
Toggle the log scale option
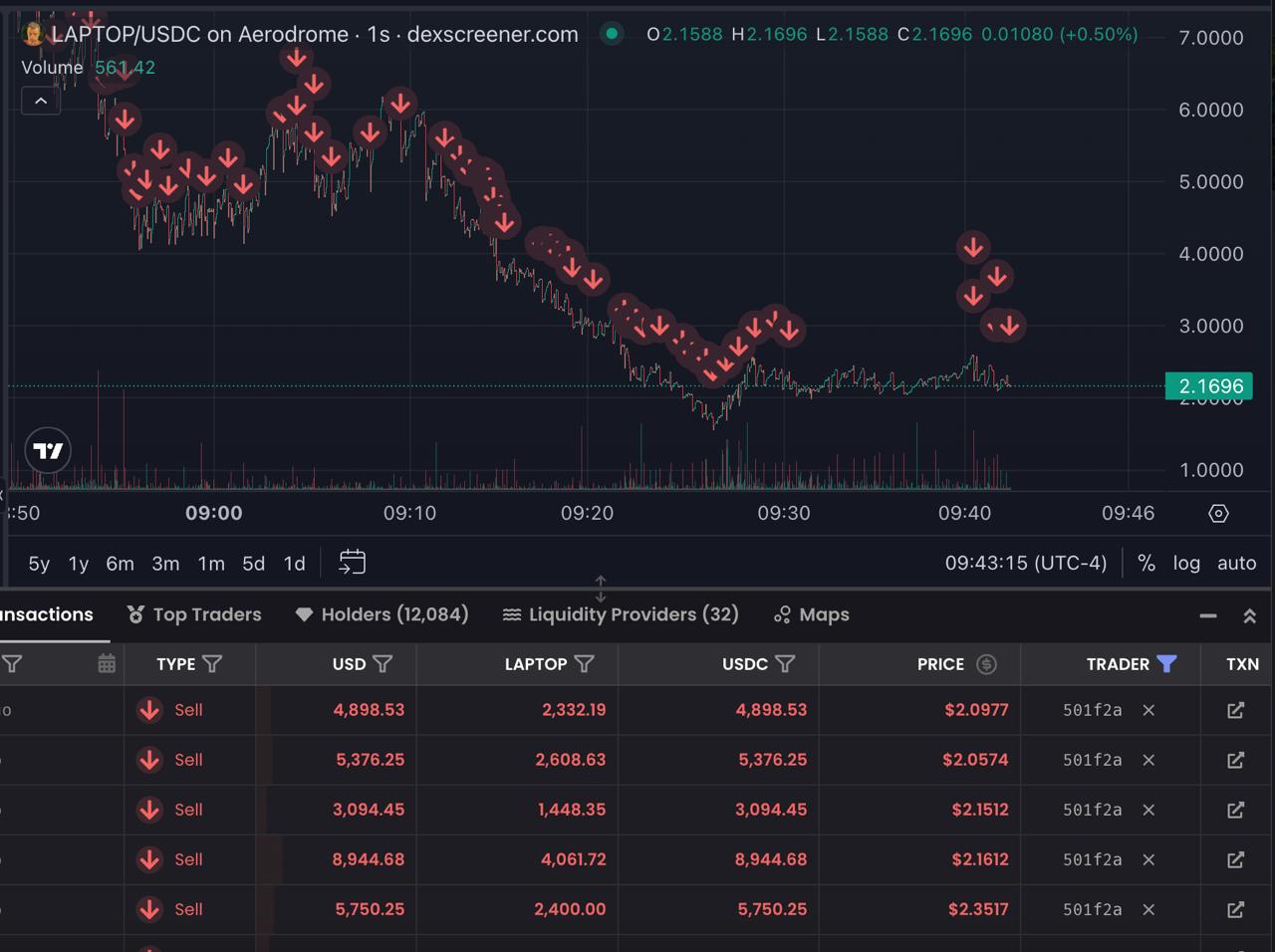1186,563
